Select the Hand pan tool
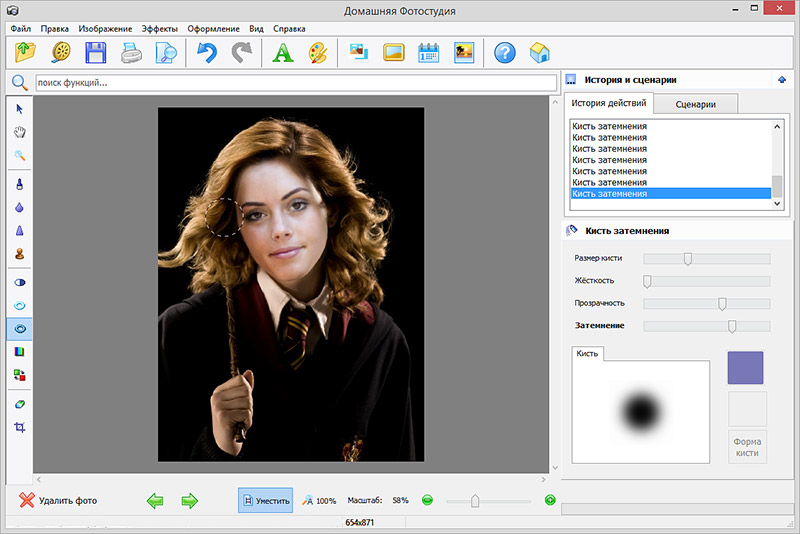The image size is (800, 534). click(x=19, y=132)
